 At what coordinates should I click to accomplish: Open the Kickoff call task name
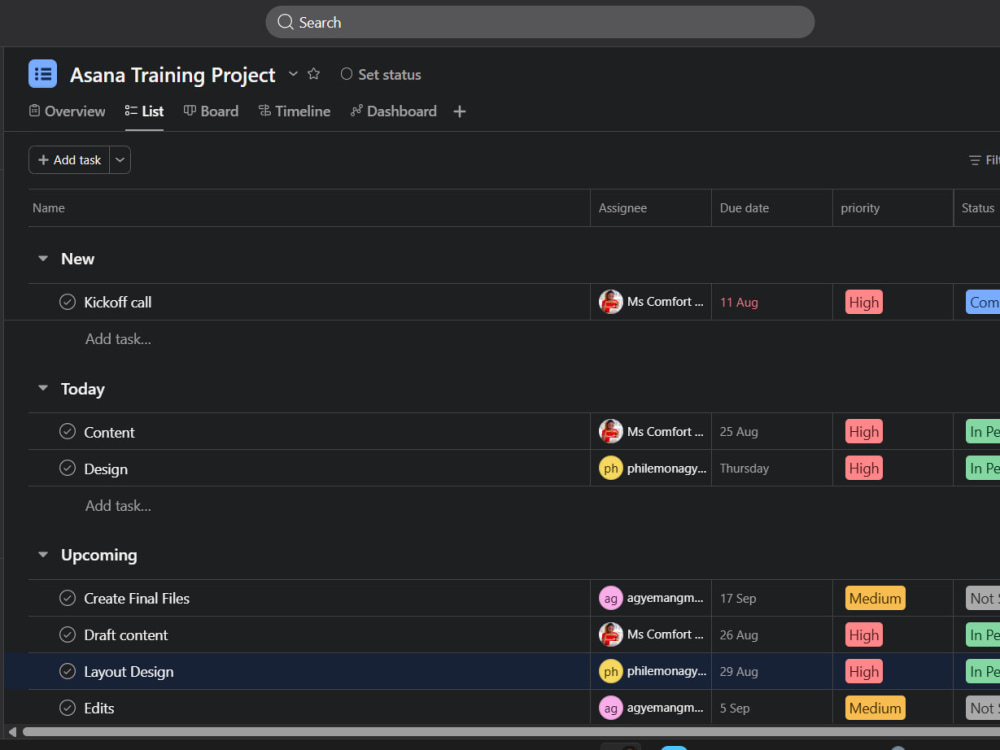117,302
